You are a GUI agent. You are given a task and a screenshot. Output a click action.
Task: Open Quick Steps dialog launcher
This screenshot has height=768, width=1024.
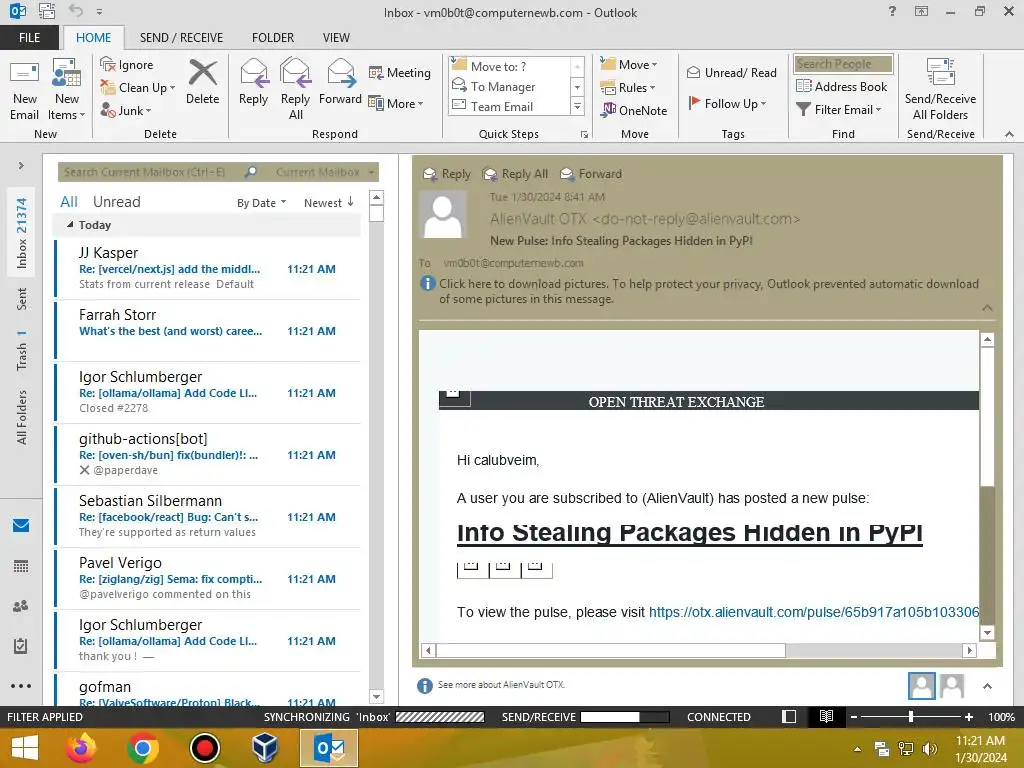point(584,134)
